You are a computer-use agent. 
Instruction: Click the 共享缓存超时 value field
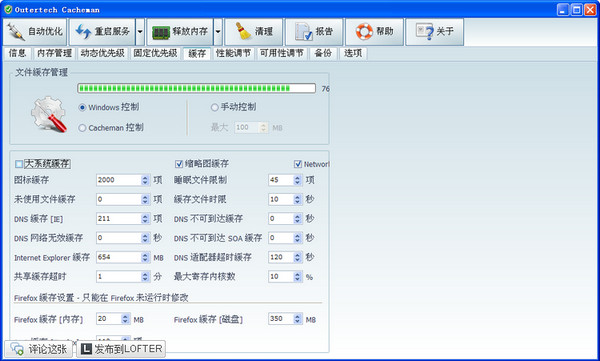[119, 276]
